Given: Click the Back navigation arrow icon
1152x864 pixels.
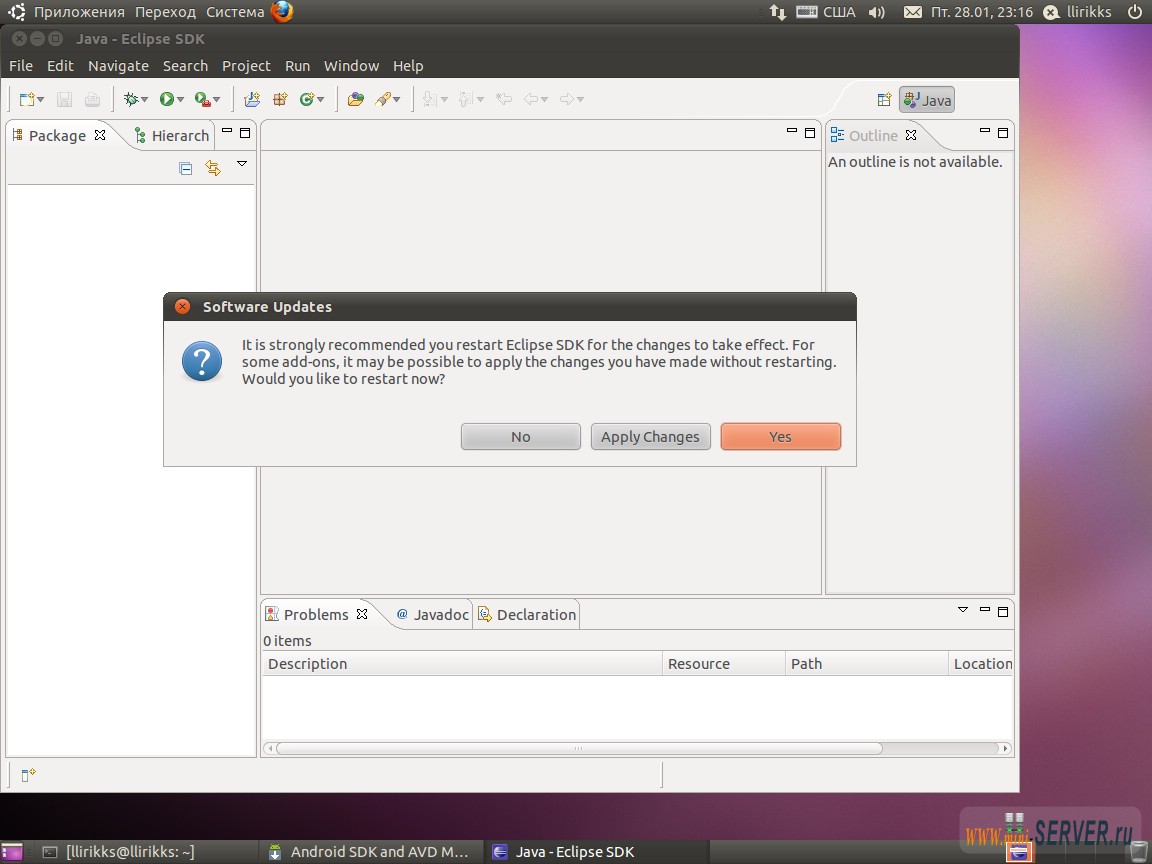Looking at the screenshot, I should point(531,99).
